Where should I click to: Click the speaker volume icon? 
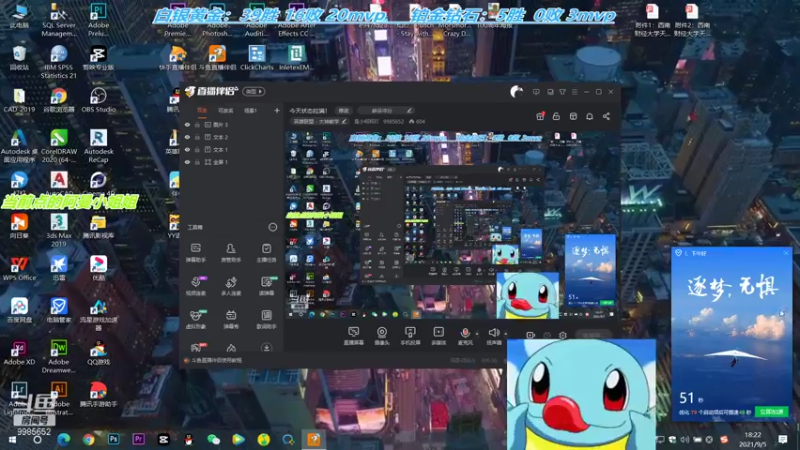tap(493, 333)
